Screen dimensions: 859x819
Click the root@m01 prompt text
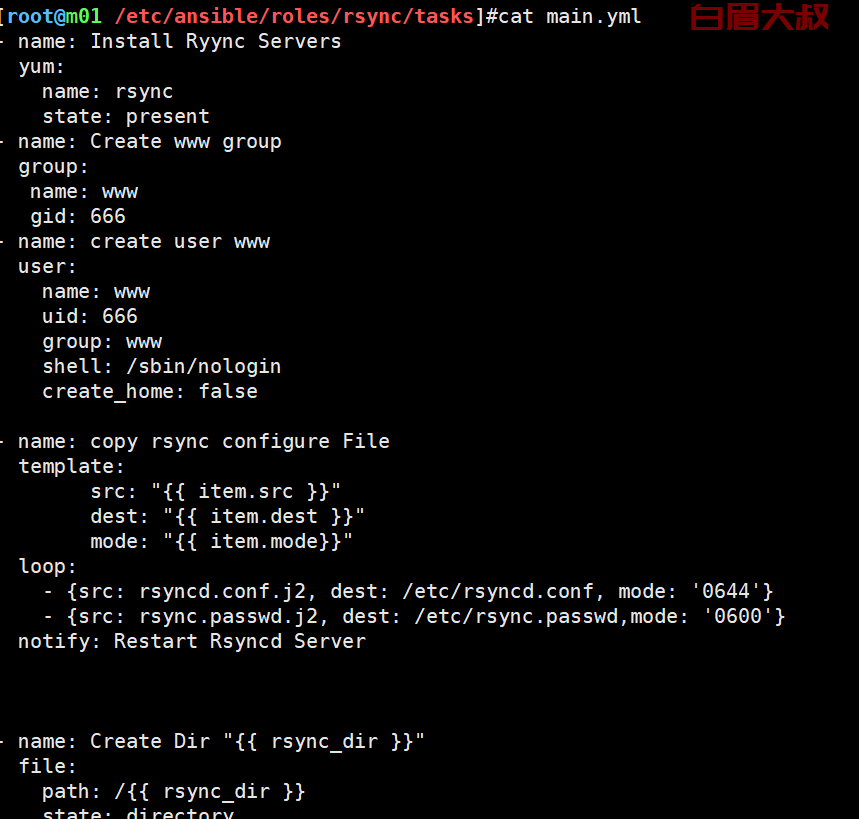tap(54, 16)
